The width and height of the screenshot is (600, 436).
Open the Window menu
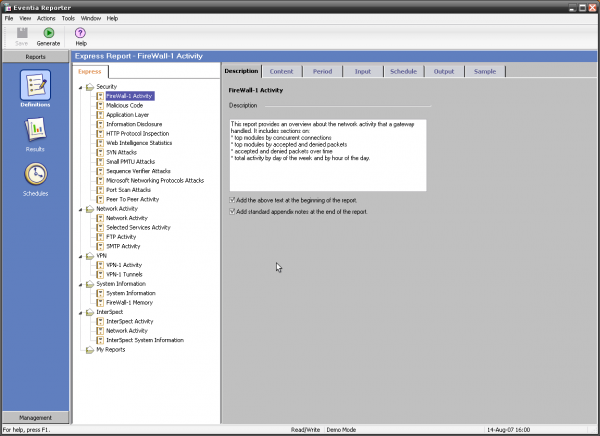pos(91,18)
